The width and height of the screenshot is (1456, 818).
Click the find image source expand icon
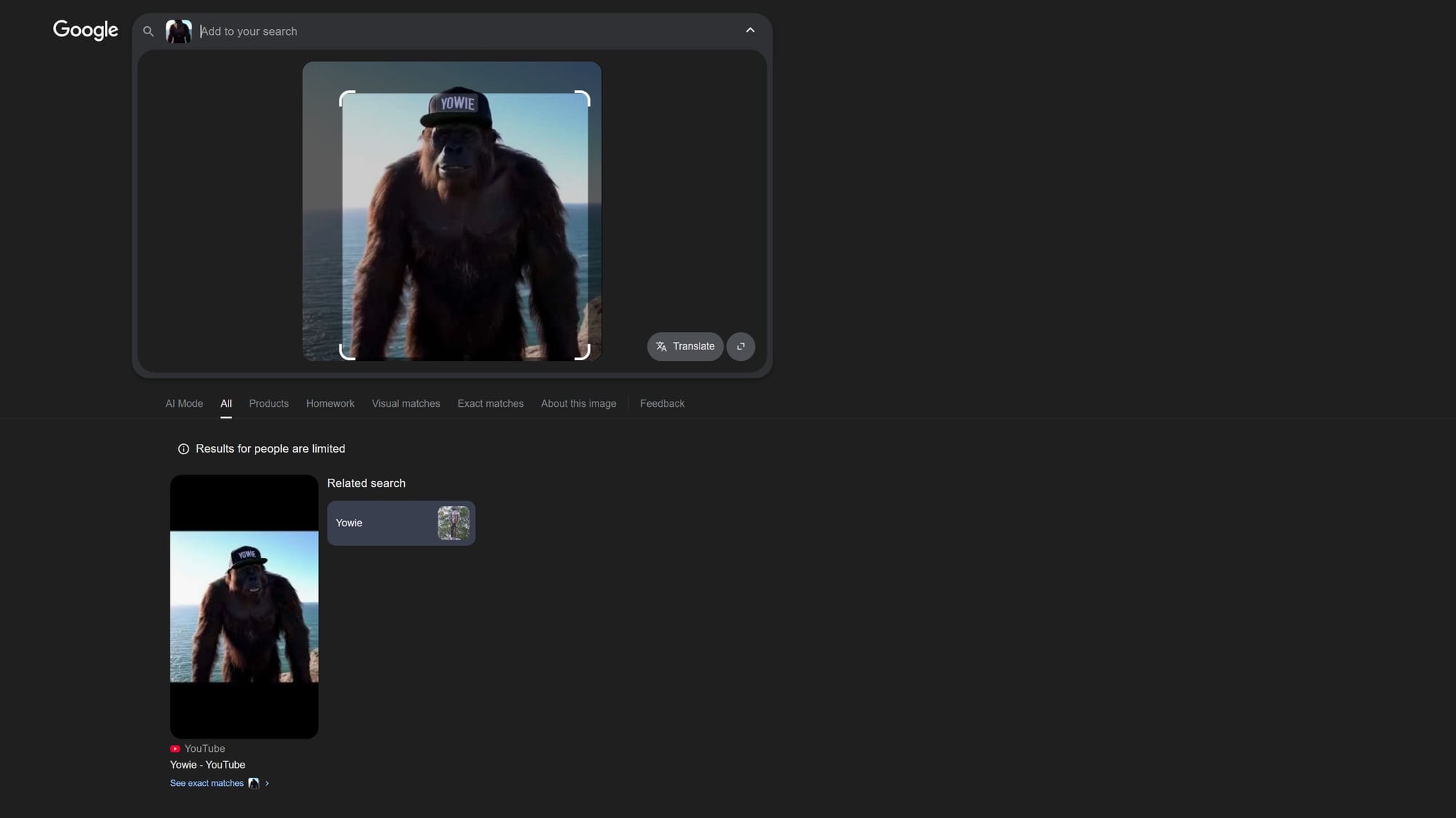(x=740, y=346)
